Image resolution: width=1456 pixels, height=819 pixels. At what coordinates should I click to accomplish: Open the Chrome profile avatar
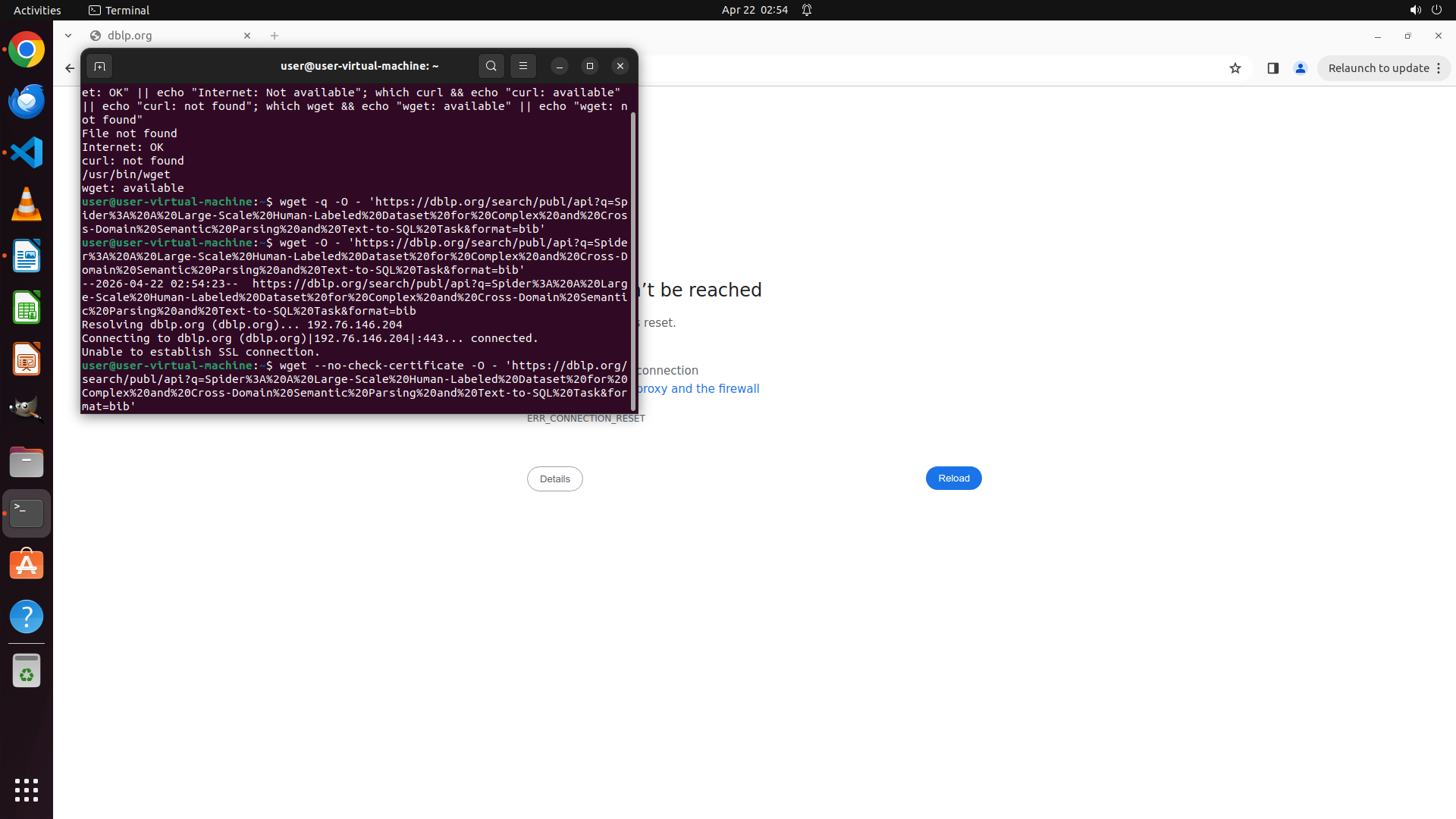(1300, 68)
